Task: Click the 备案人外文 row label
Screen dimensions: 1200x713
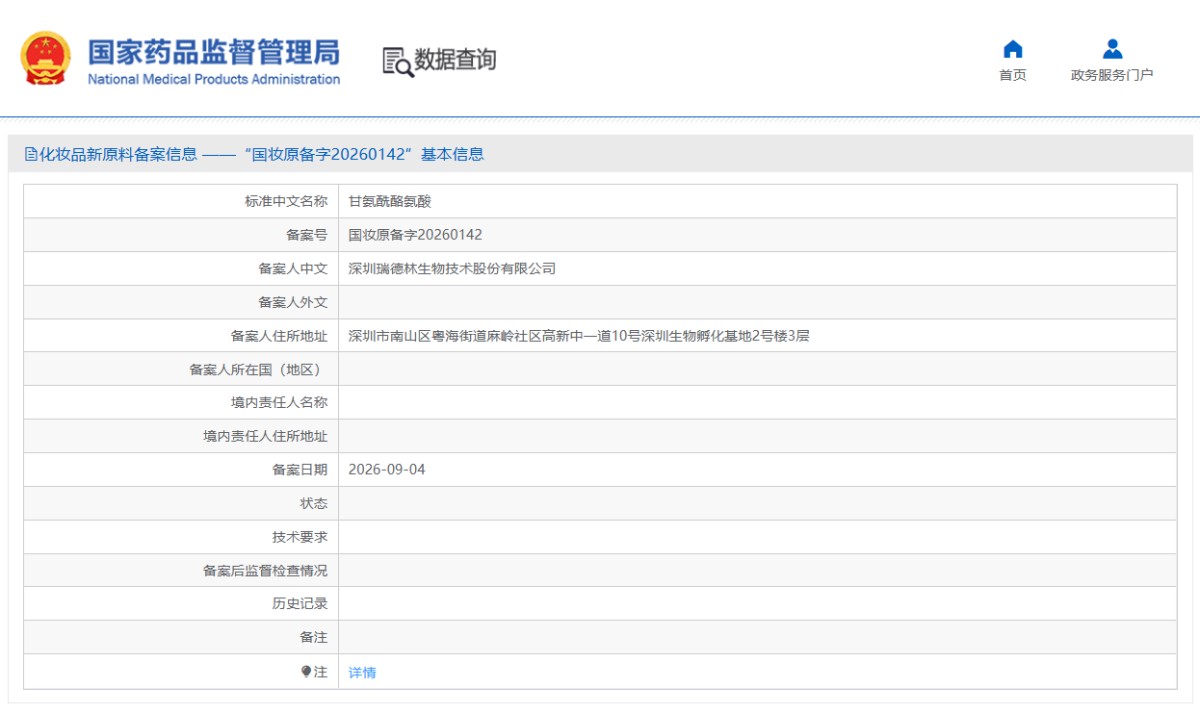Action: [293, 302]
